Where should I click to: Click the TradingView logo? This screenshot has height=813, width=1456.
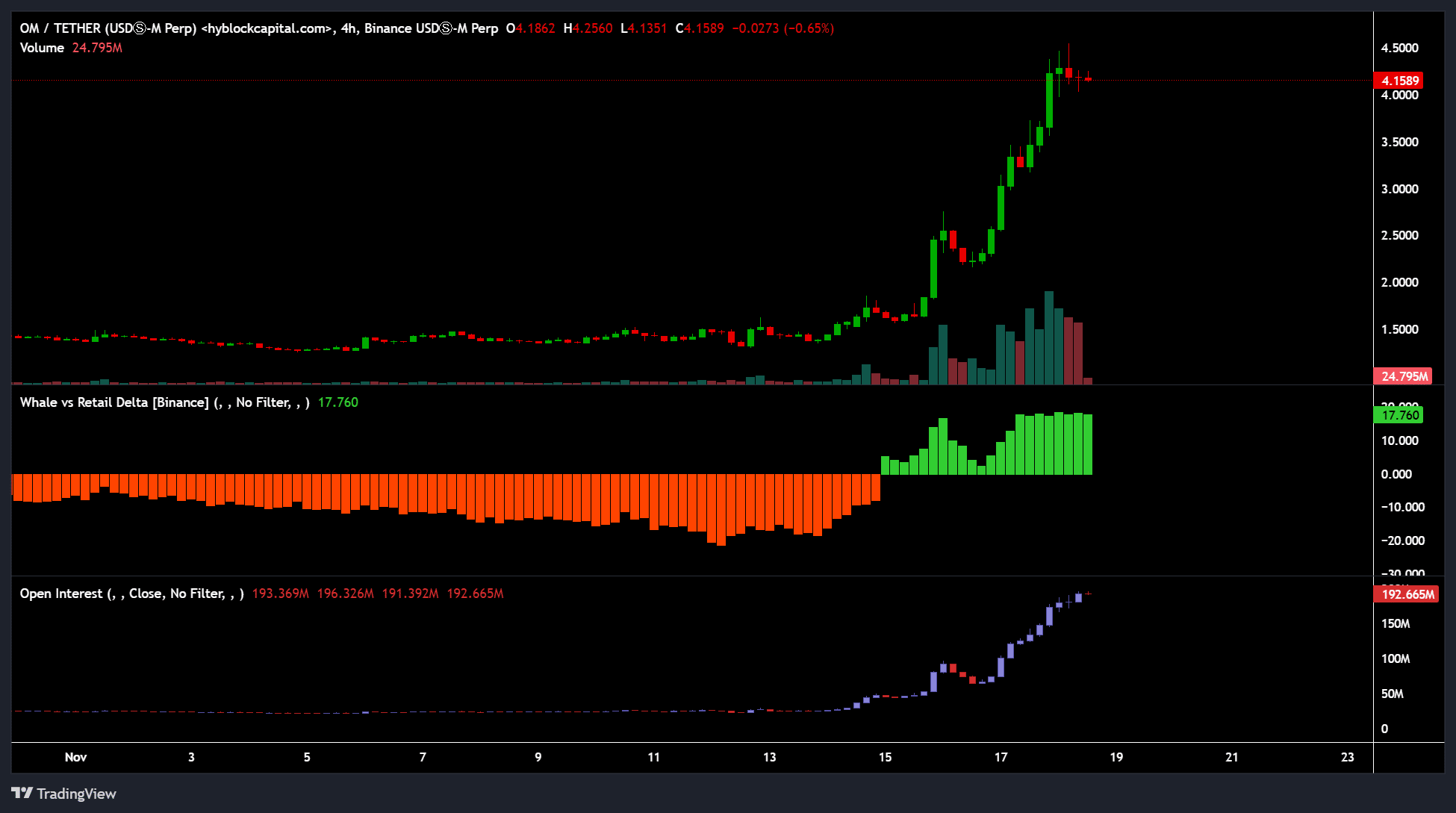(63, 794)
